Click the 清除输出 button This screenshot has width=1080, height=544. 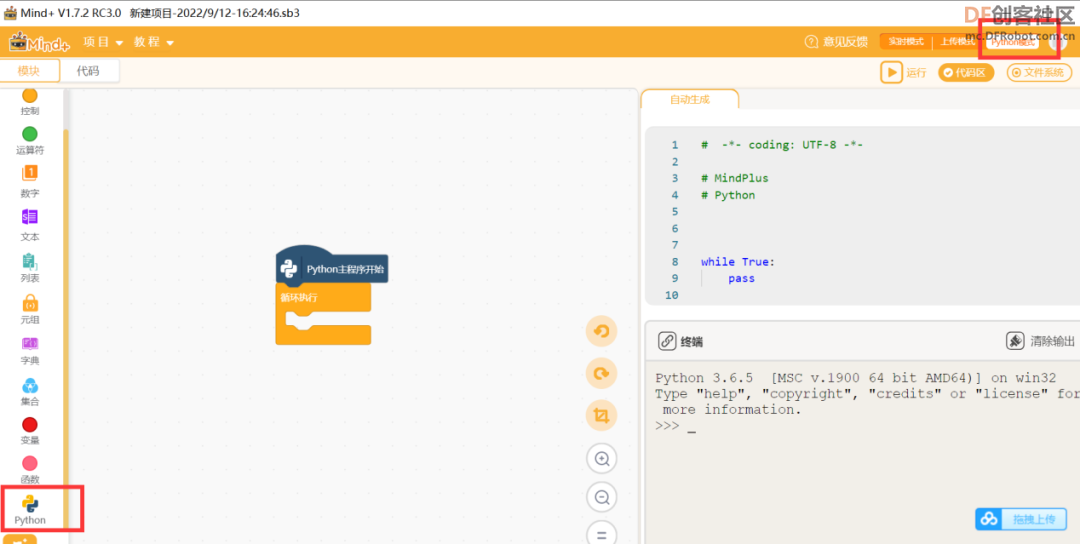point(1040,342)
